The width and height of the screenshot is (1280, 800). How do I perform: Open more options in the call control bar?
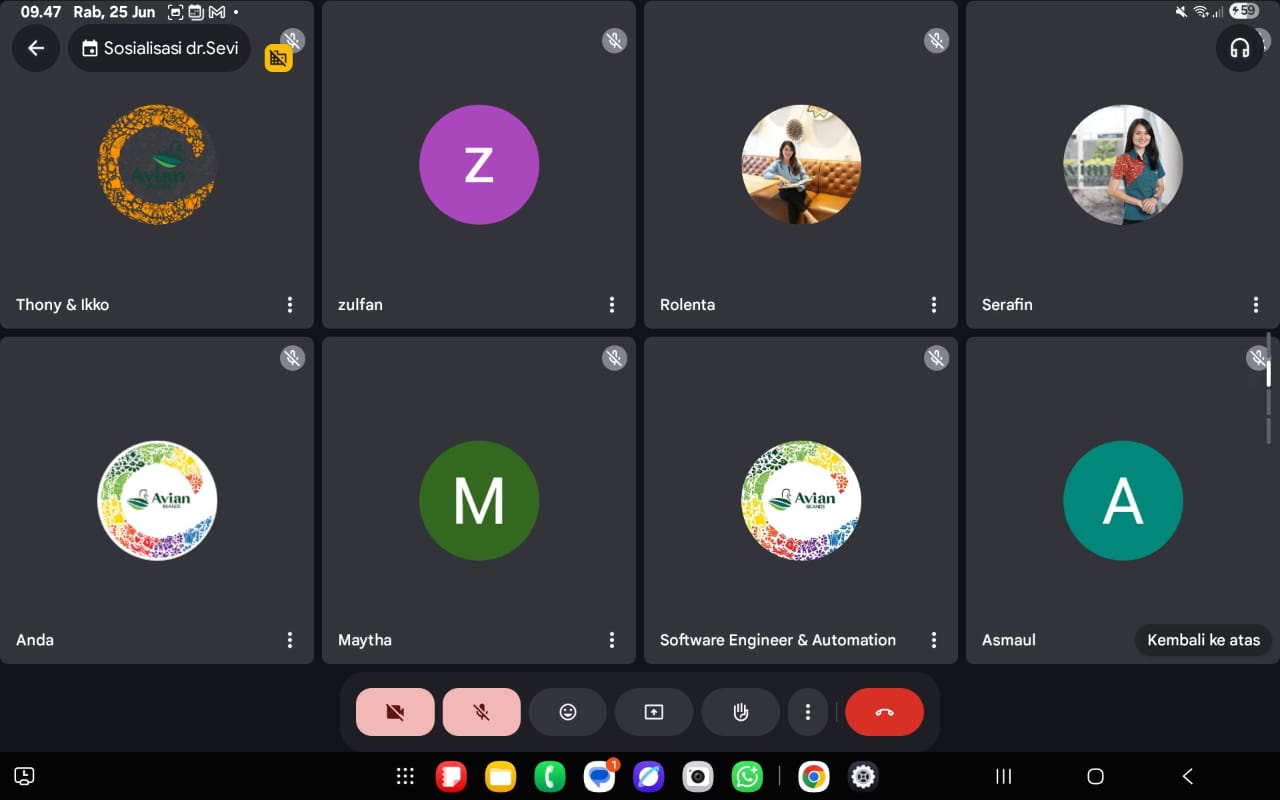click(807, 712)
